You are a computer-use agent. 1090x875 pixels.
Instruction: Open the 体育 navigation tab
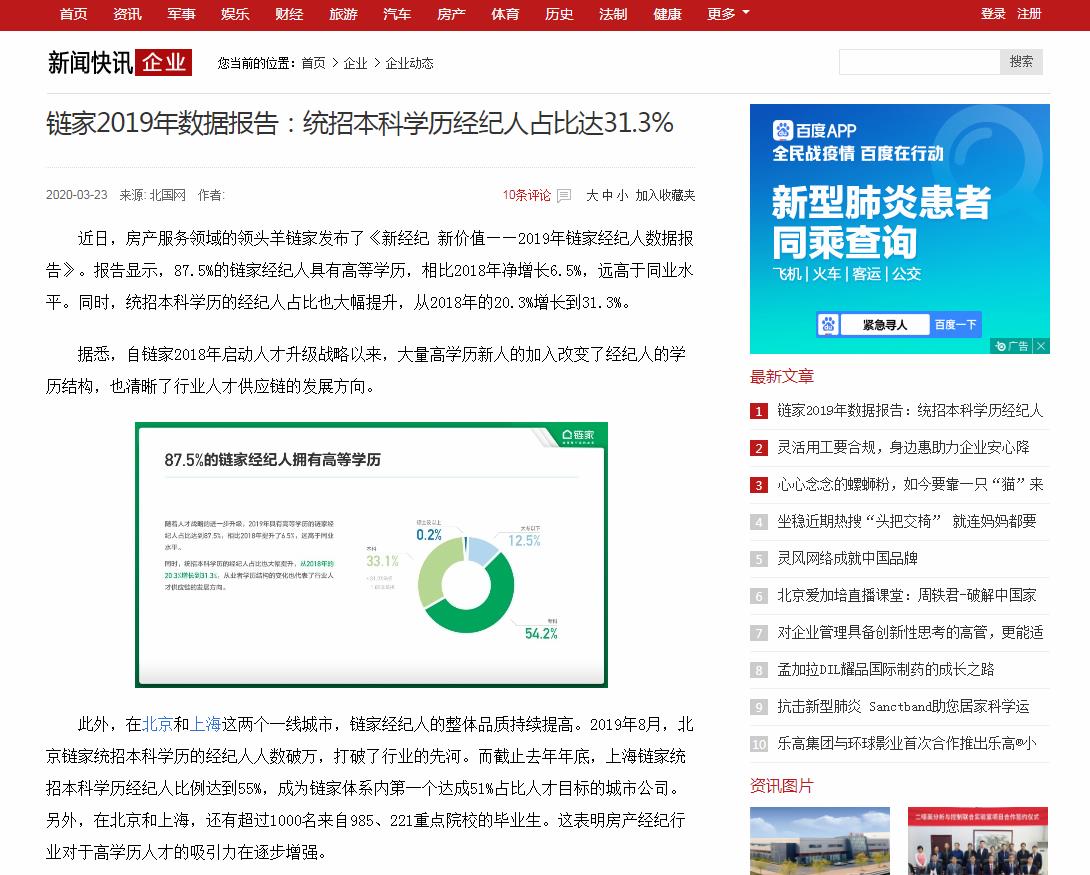505,14
